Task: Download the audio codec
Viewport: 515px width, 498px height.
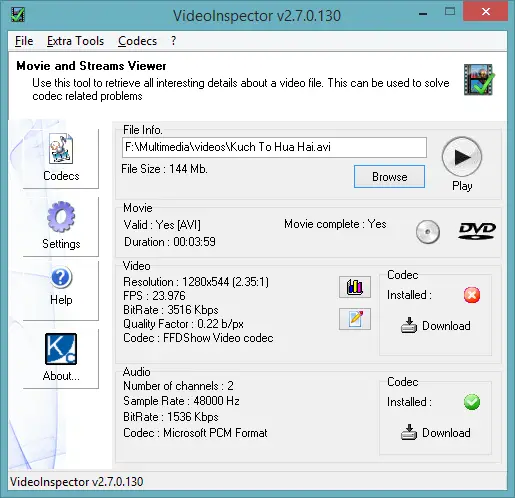Action: pos(435,433)
